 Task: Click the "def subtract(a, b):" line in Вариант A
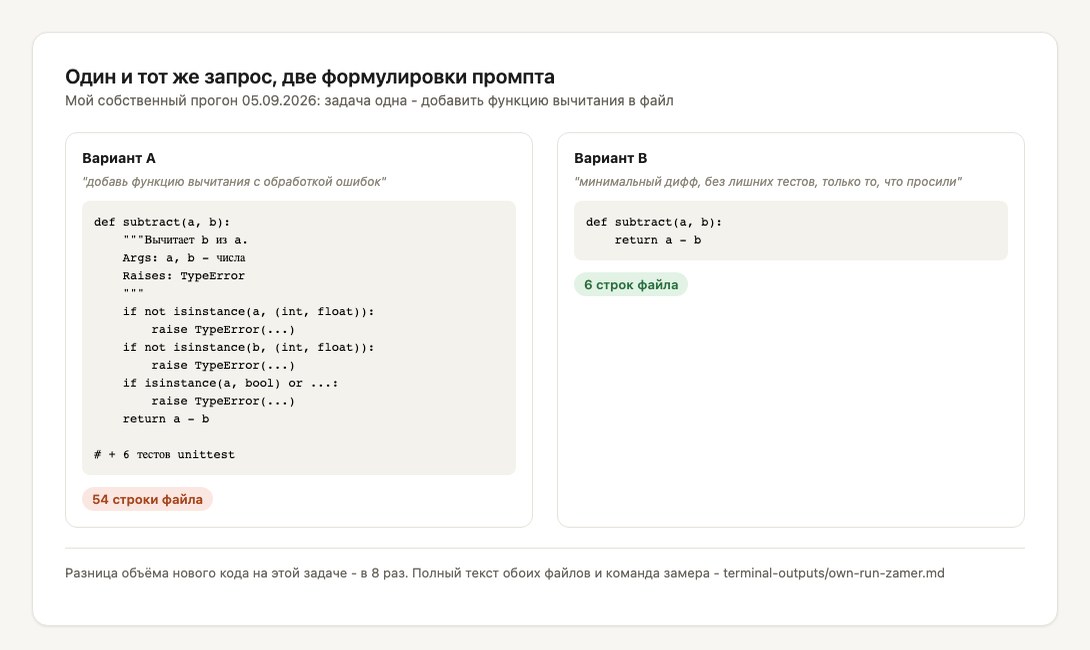(162, 222)
